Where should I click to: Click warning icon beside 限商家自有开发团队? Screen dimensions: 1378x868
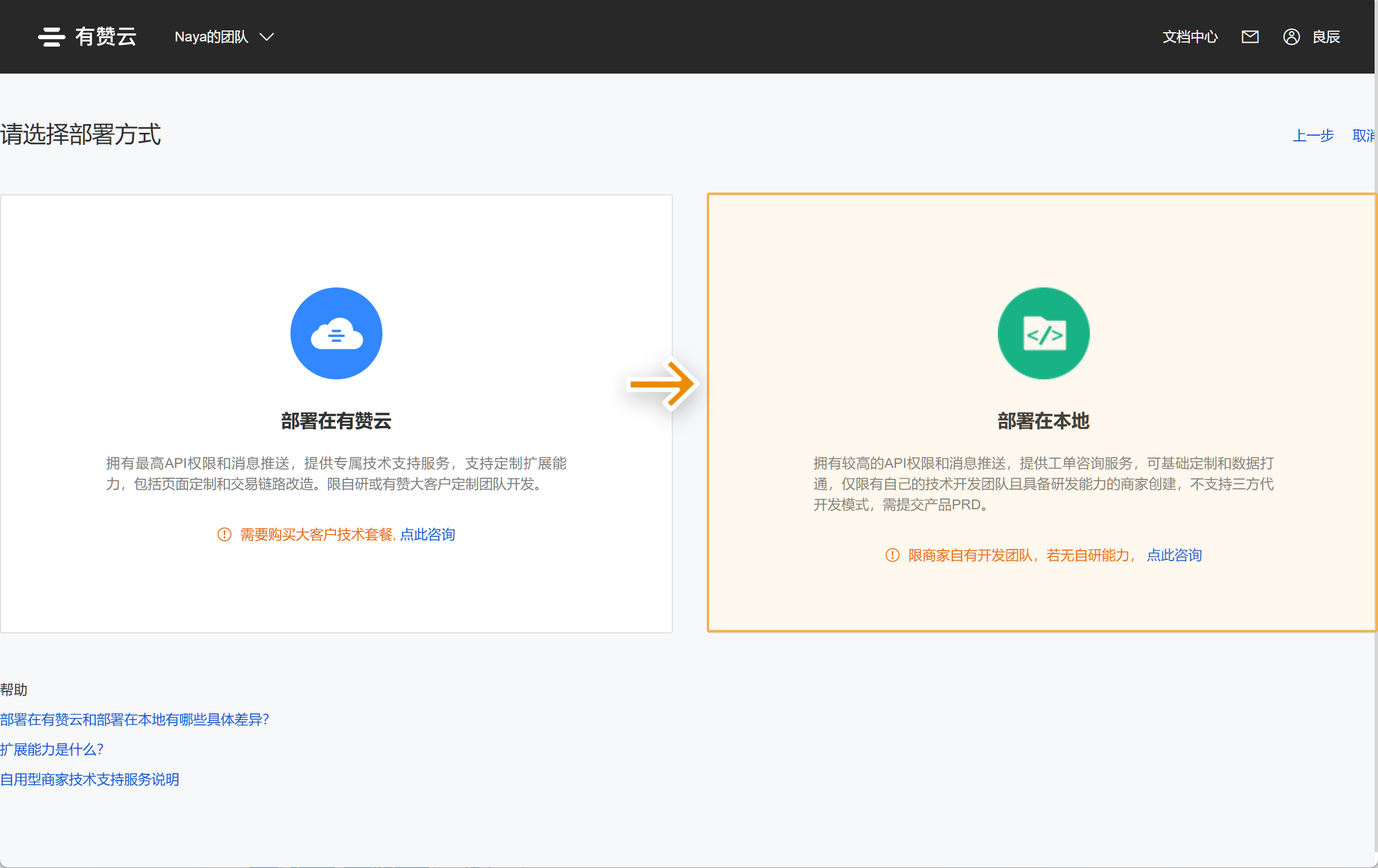892,555
